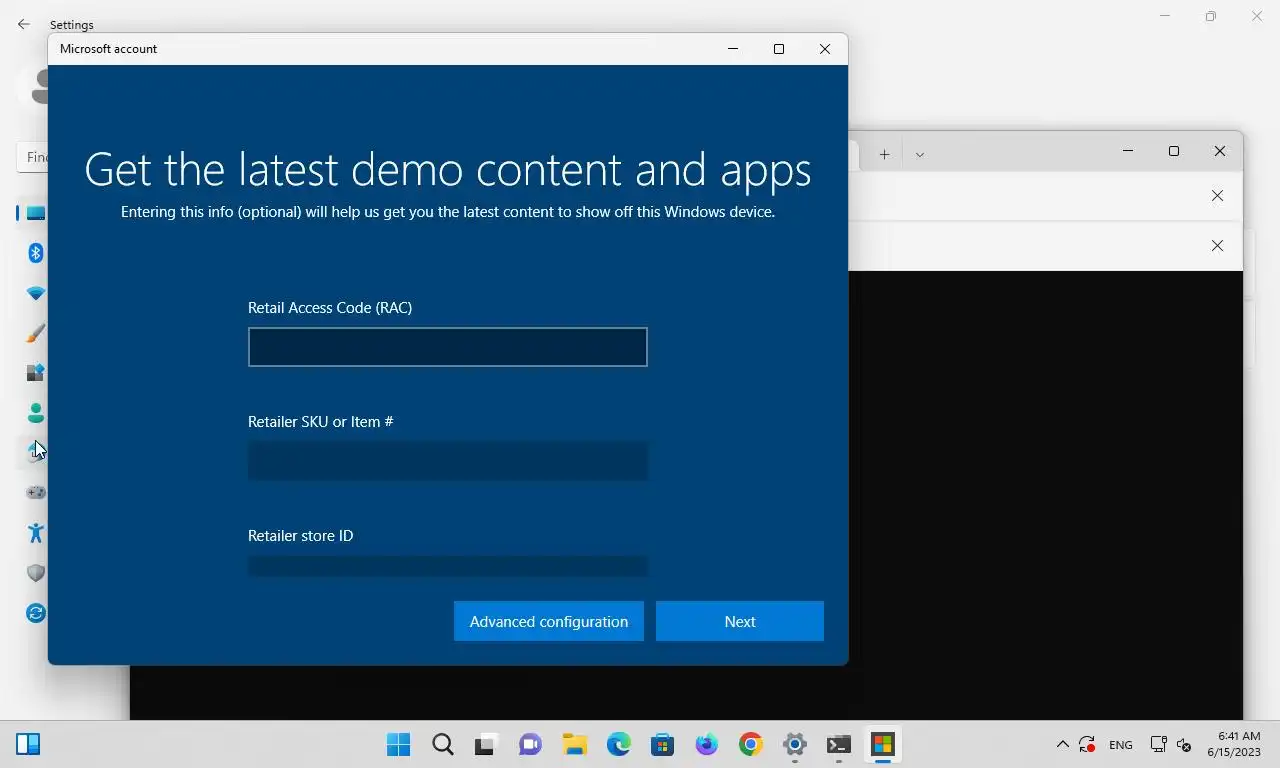Focus Retail Access Code (RAC) field

[x=448, y=347]
